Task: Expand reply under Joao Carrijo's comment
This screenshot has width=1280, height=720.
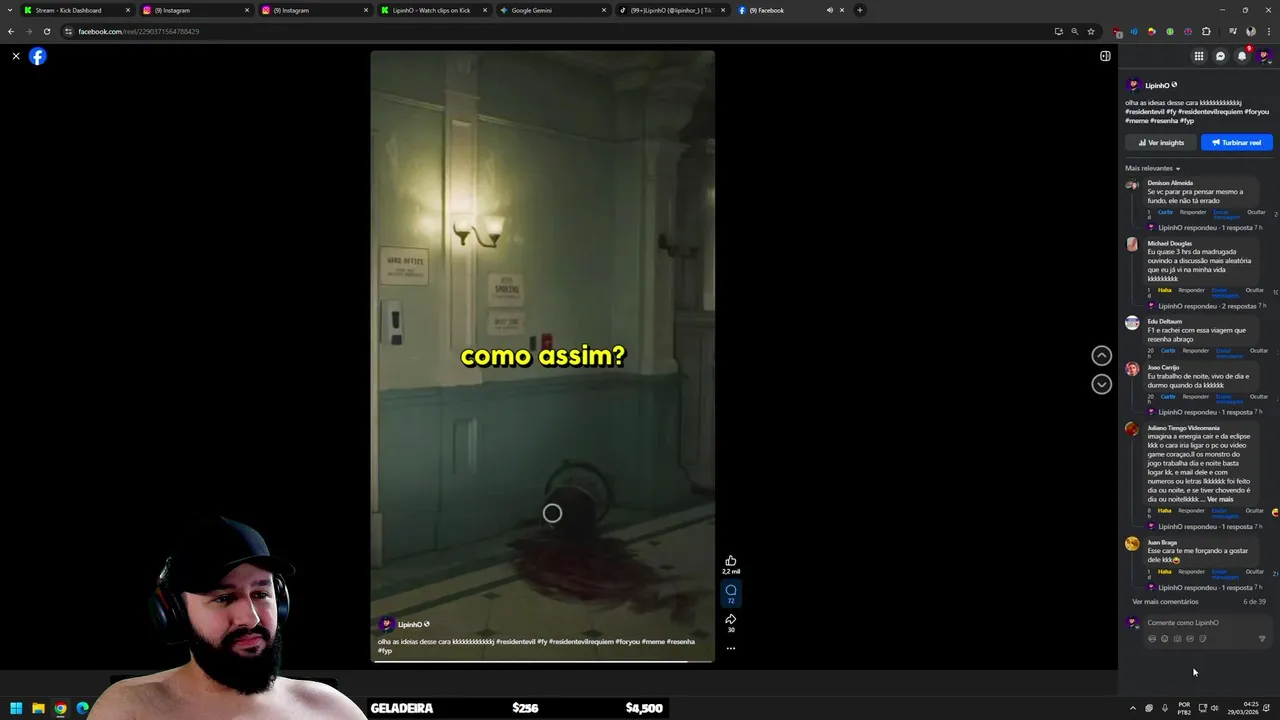Action: (1205, 412)
